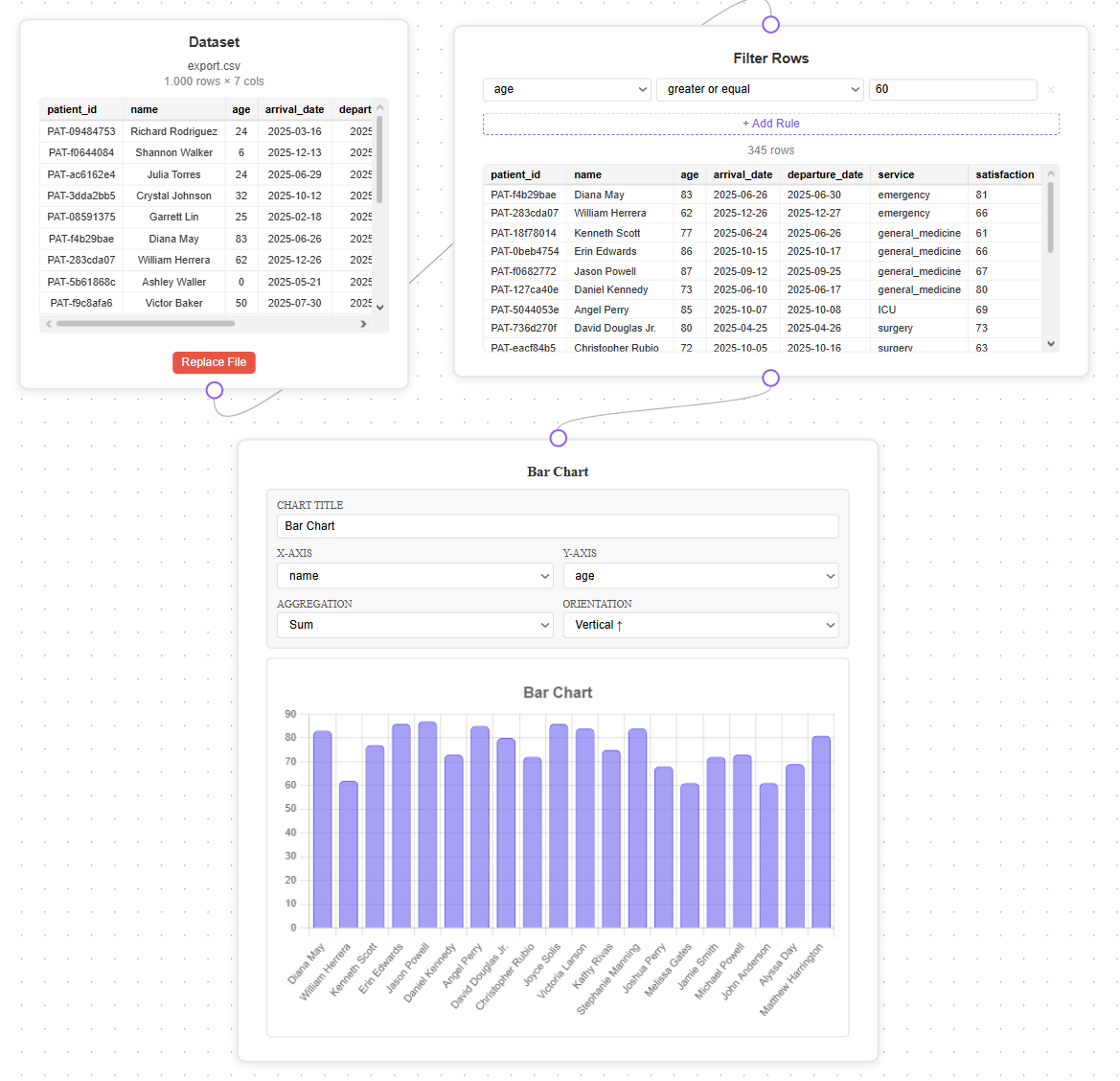
Task: Remove the age filter rule with the x
Action: 1050,89
